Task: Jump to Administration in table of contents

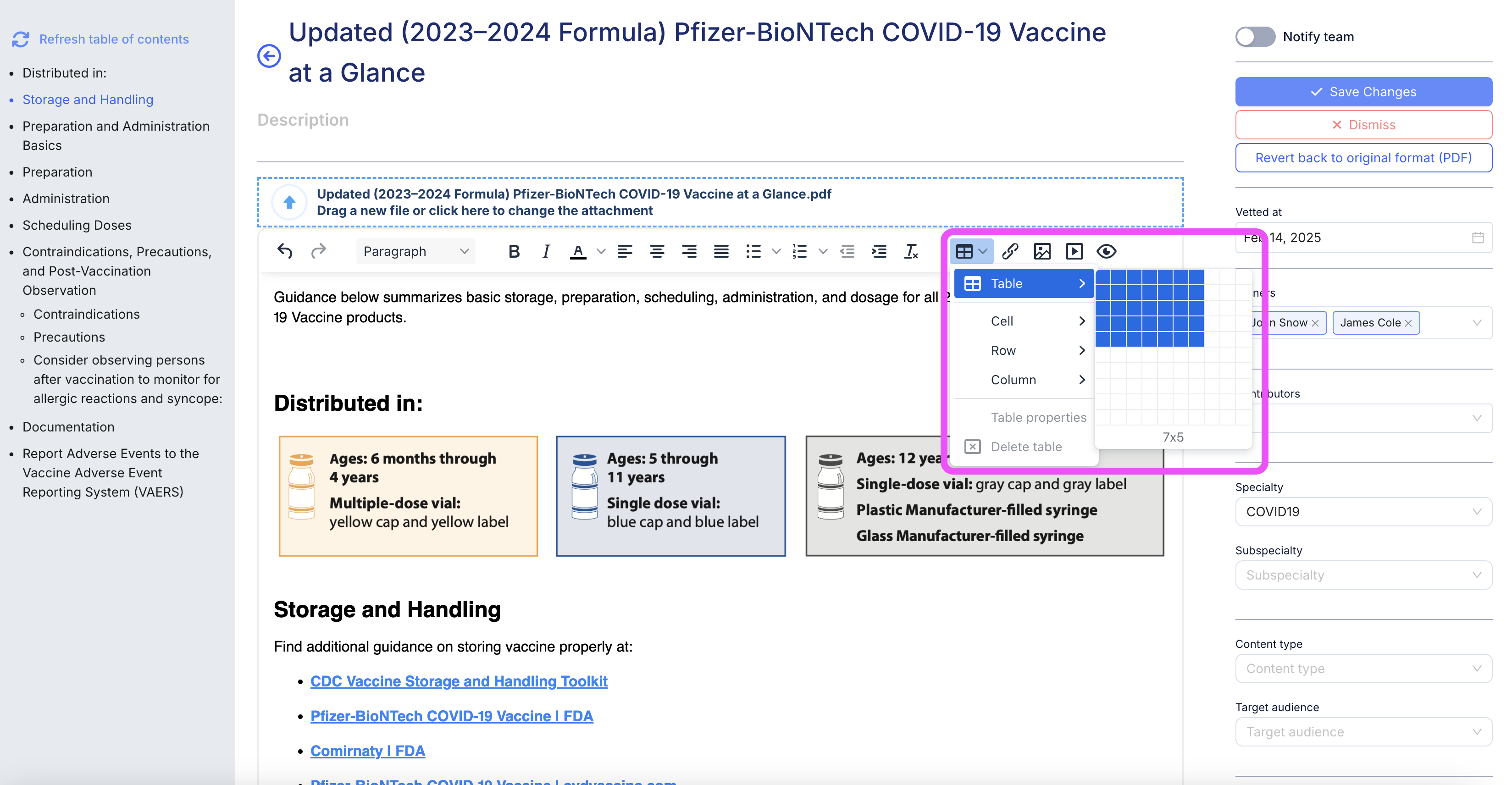Action: (x=66, y=199)
